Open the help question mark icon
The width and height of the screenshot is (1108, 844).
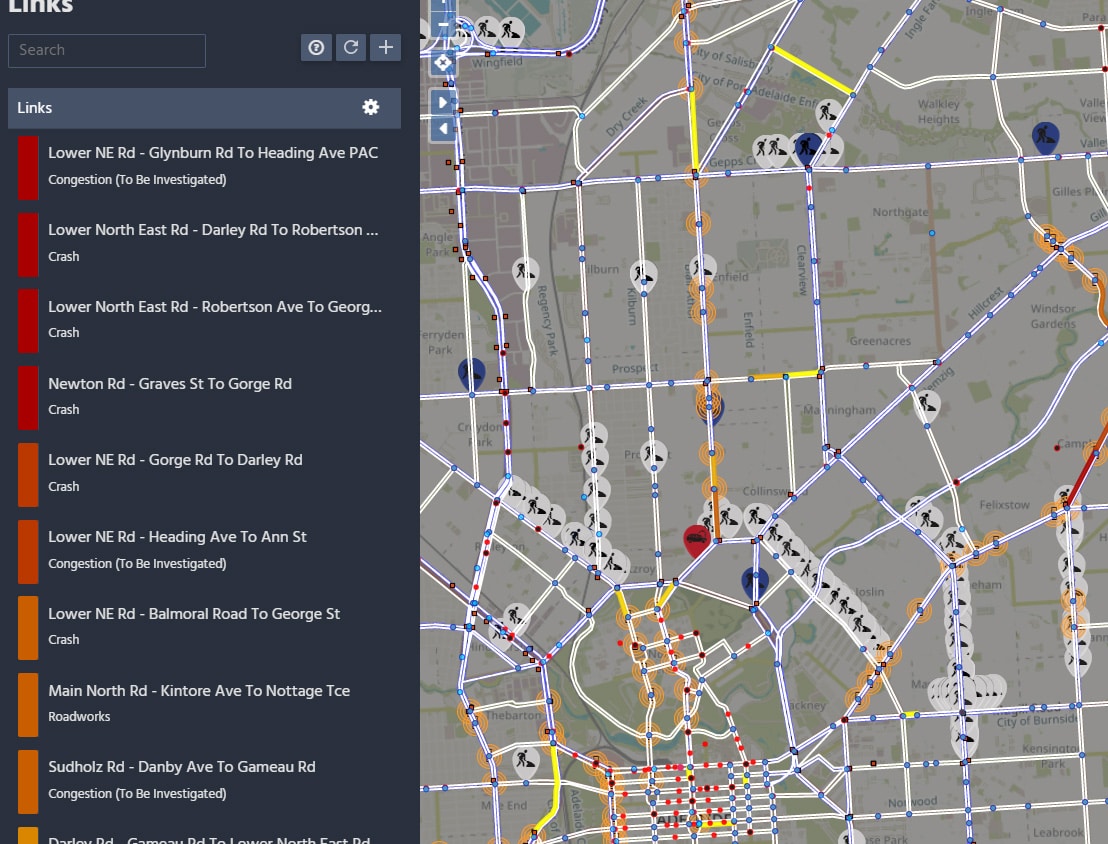[x=316, y=47]
